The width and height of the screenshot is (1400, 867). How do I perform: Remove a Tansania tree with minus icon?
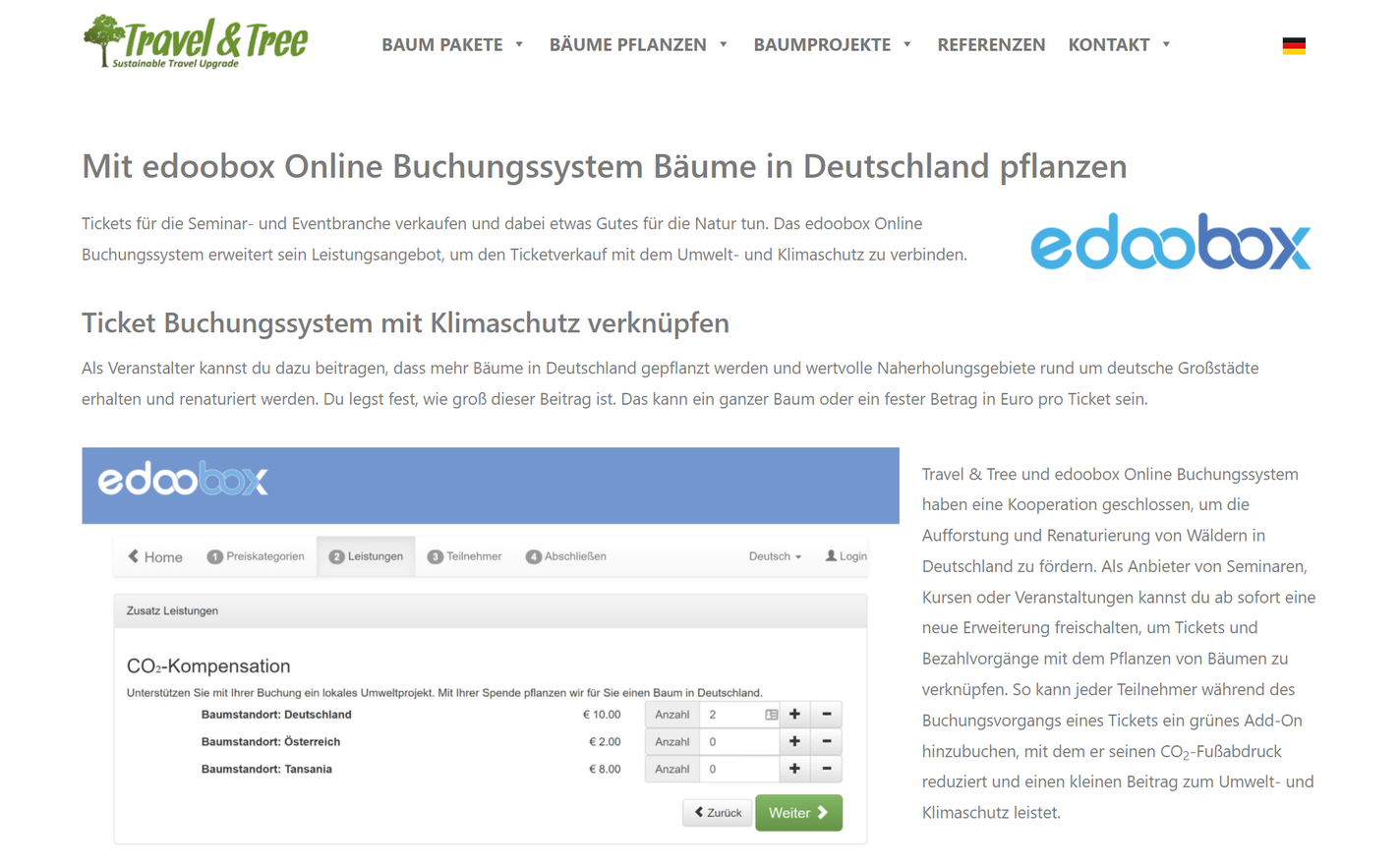tap(827, 769)
